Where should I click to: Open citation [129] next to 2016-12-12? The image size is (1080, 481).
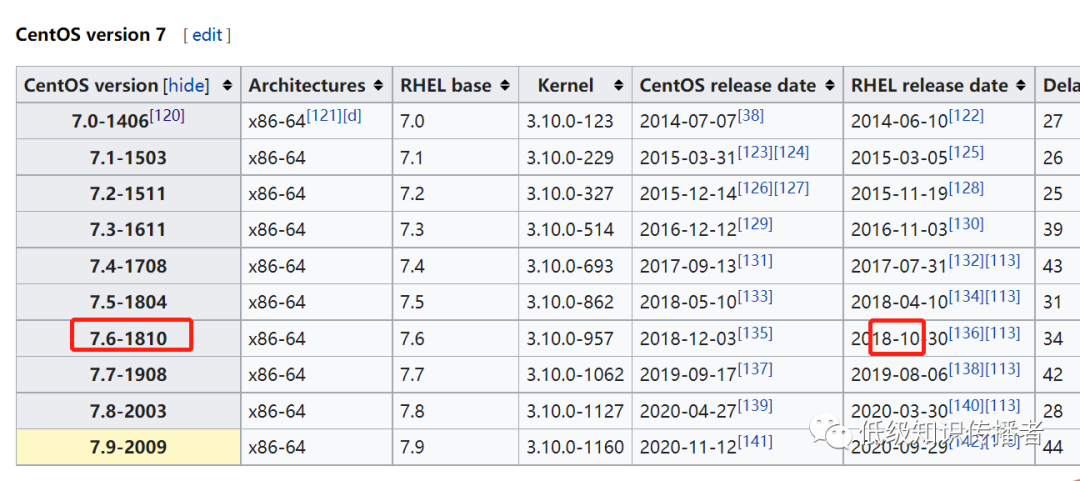coord(755,224)
